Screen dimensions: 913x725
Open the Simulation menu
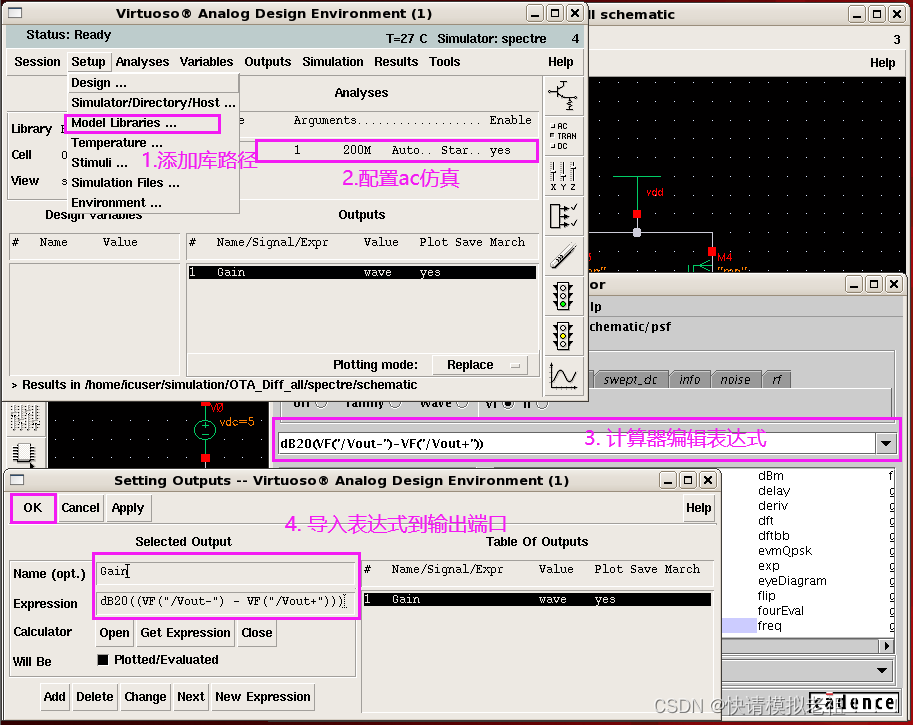[332, 62]
